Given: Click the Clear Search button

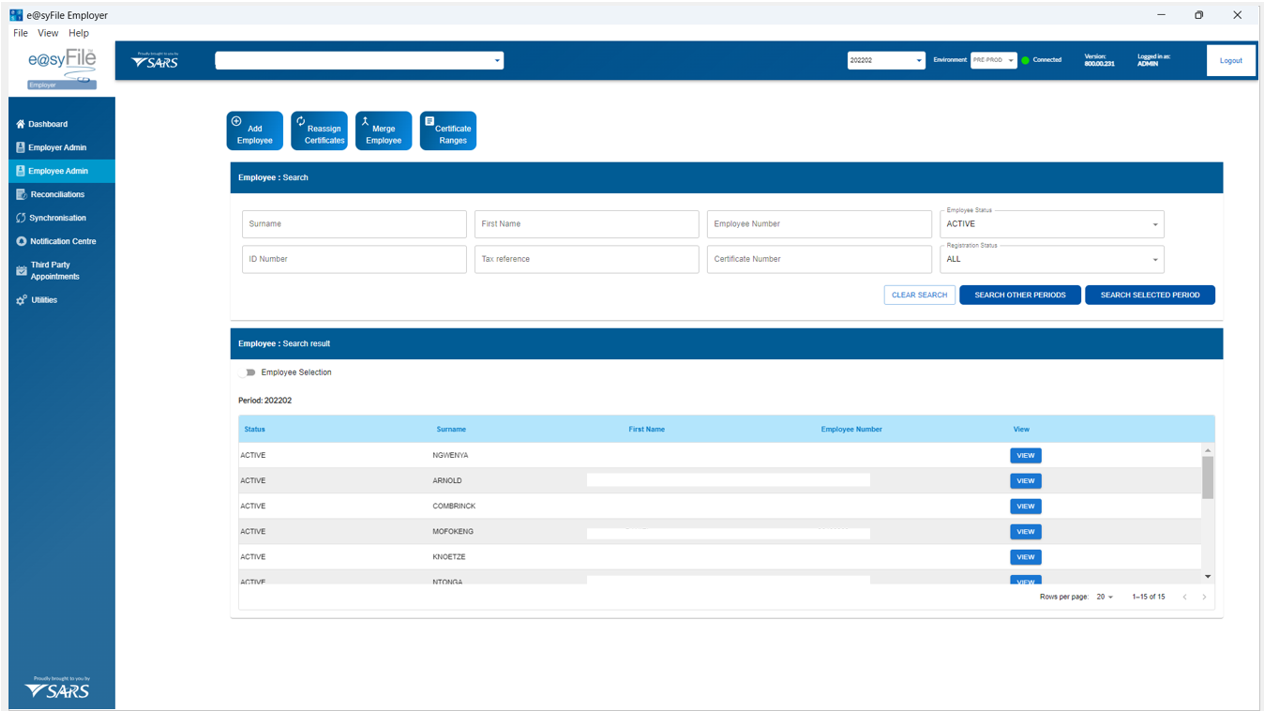Looking at the screenshot, I should click(919, 295).
